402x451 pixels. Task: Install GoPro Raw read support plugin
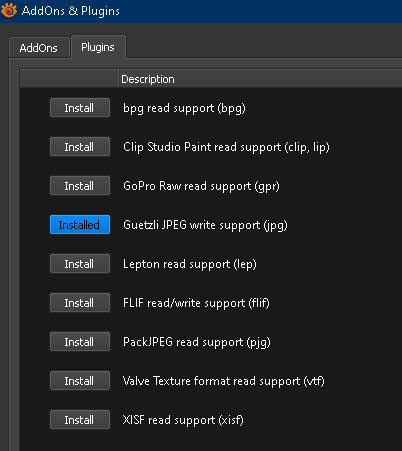tap(80, 186)
